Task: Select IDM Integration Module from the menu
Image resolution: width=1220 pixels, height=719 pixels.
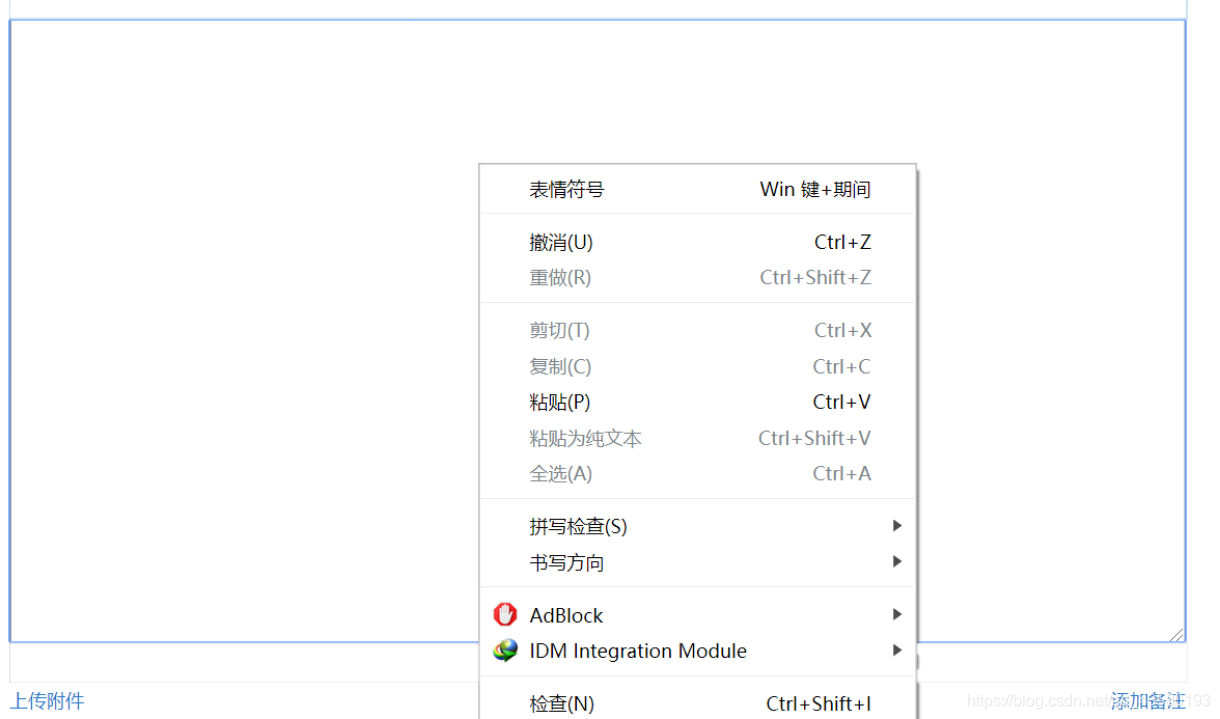Action: (x=637, y=651)
